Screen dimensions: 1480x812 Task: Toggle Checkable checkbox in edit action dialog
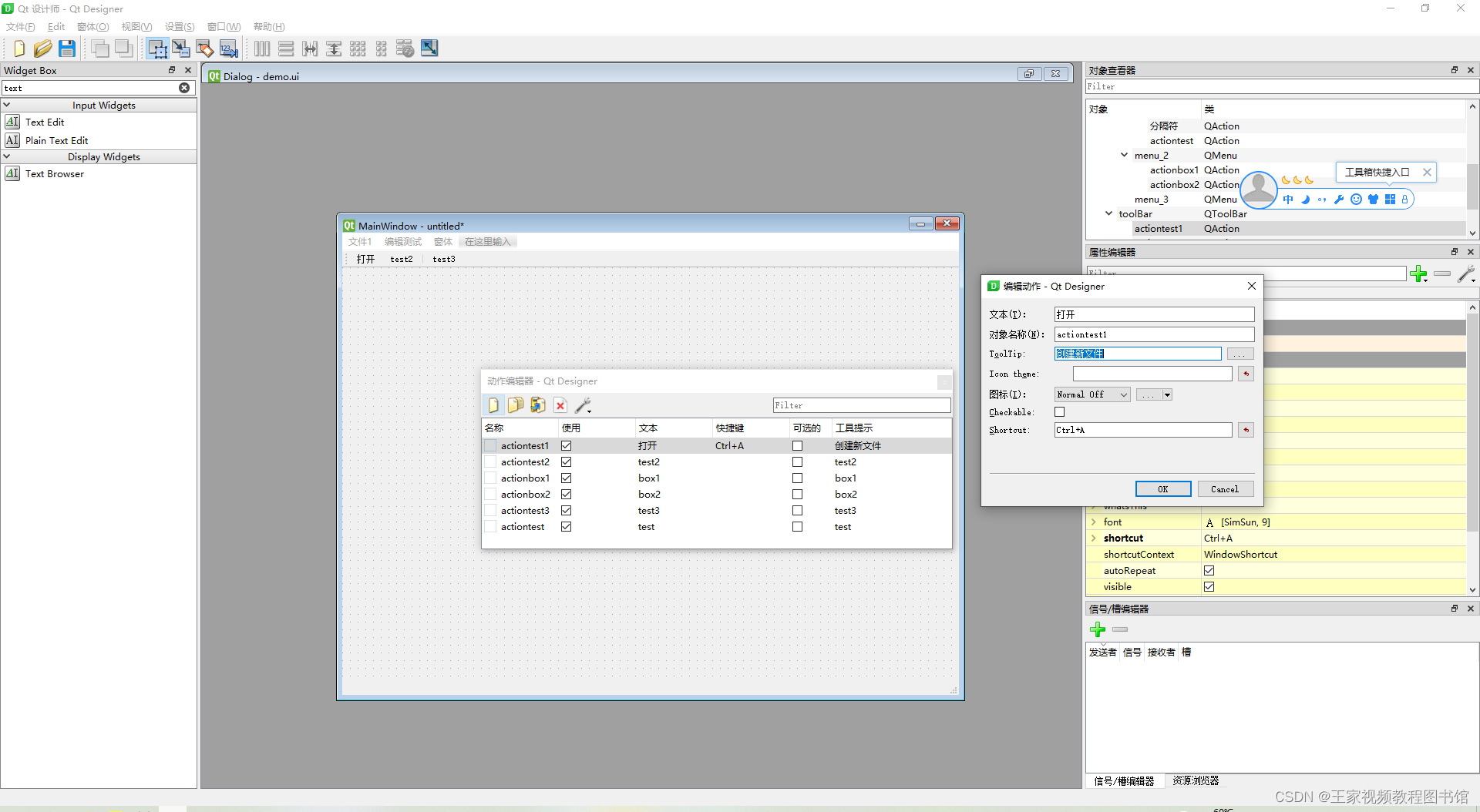[1060, 412]
